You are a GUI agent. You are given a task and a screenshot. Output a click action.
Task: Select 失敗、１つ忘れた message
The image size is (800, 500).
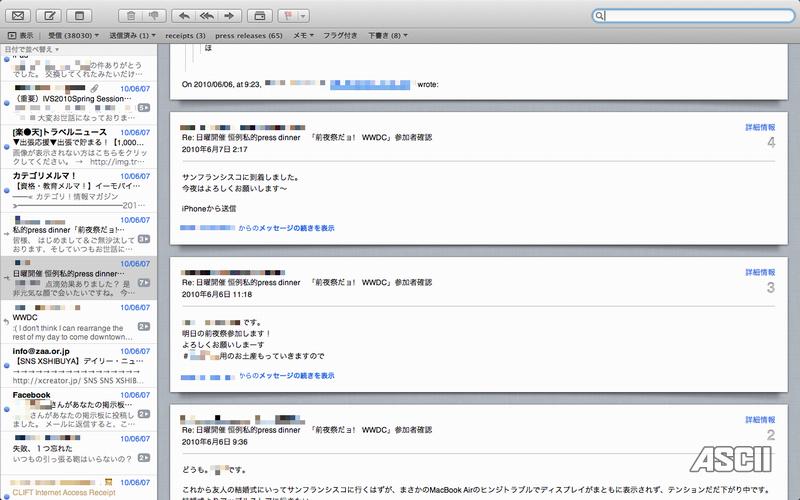[x=79, y=454]
